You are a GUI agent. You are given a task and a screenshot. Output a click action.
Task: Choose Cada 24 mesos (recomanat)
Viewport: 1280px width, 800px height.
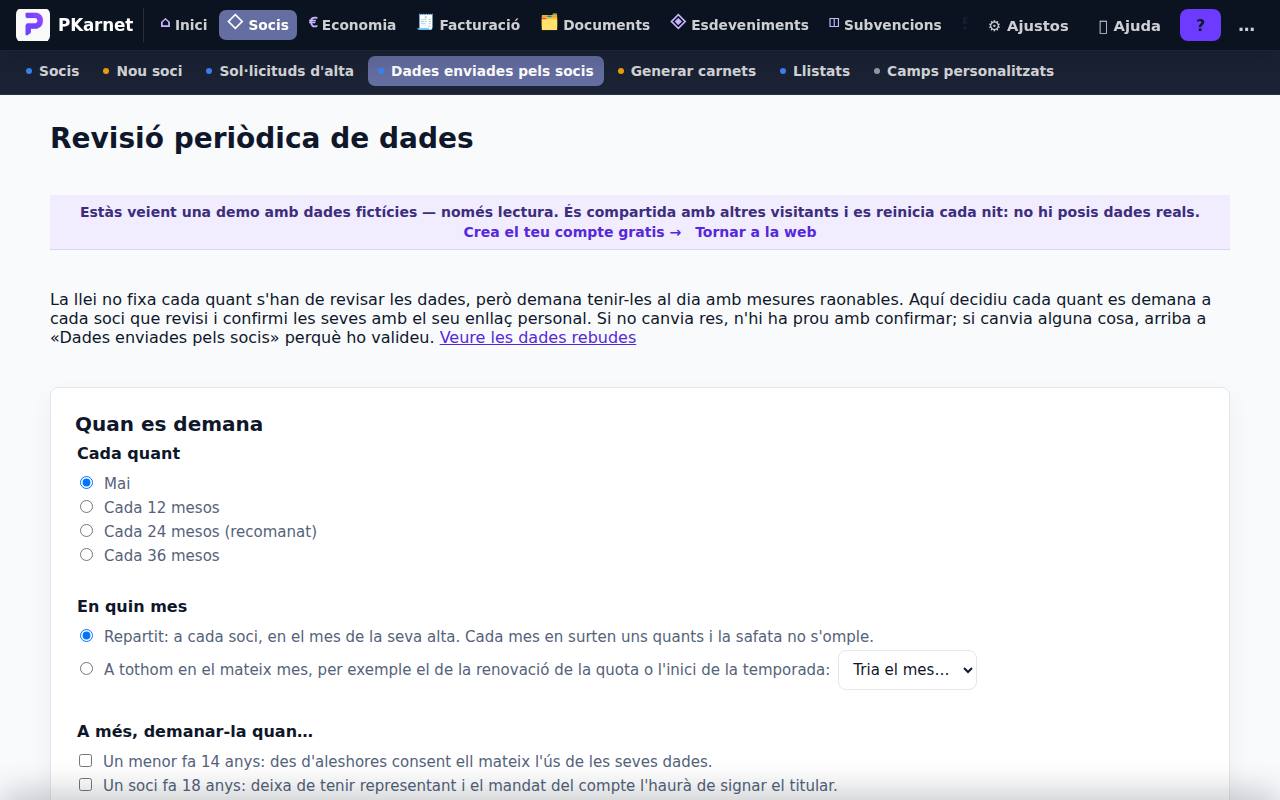pyautogui.click(x=86, y=531)
